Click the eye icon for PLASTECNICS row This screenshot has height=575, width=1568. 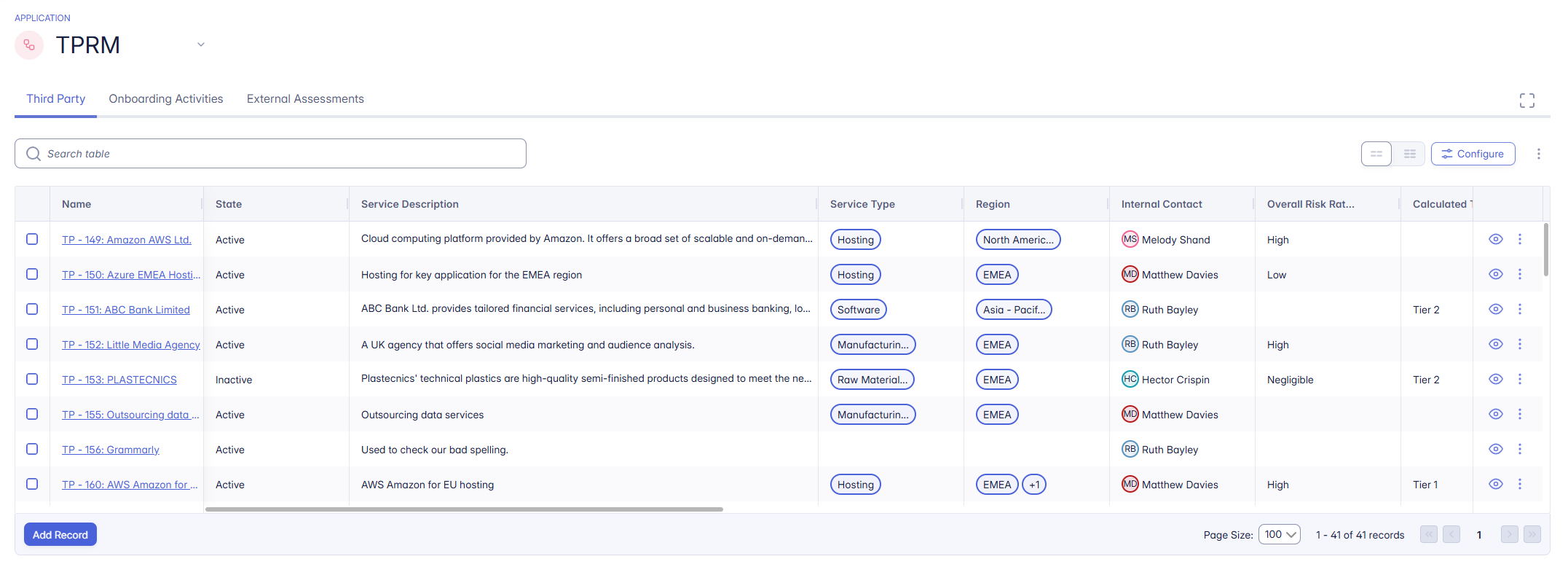[1495, 379]
